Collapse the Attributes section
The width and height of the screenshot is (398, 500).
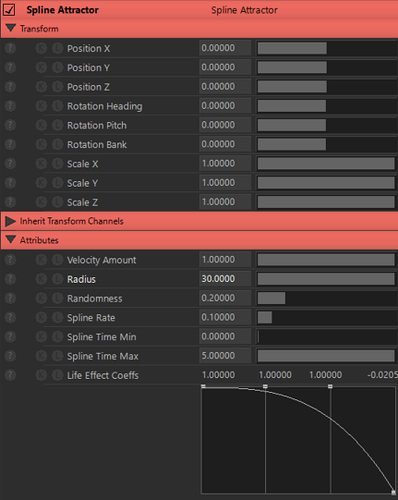click(11, 240)
